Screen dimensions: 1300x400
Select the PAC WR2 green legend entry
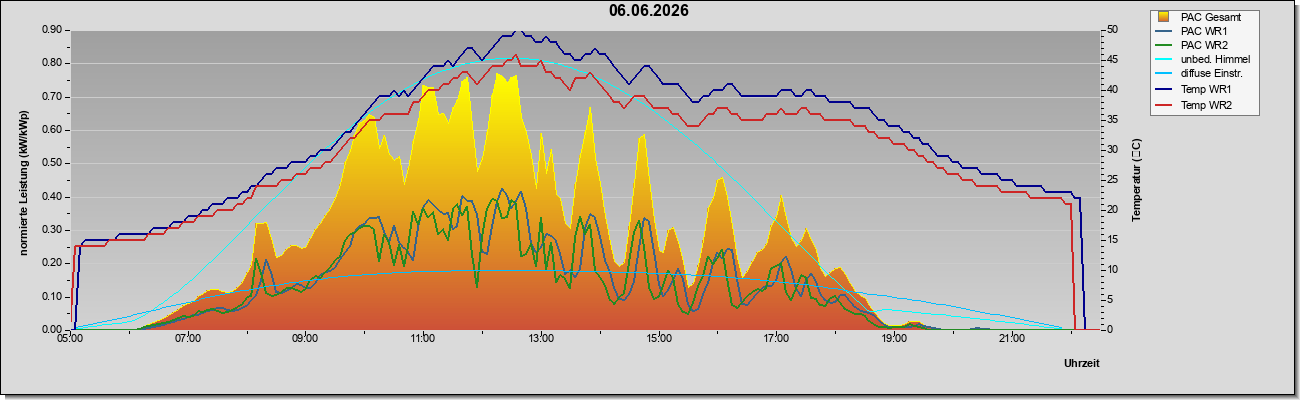point(1204,45)
